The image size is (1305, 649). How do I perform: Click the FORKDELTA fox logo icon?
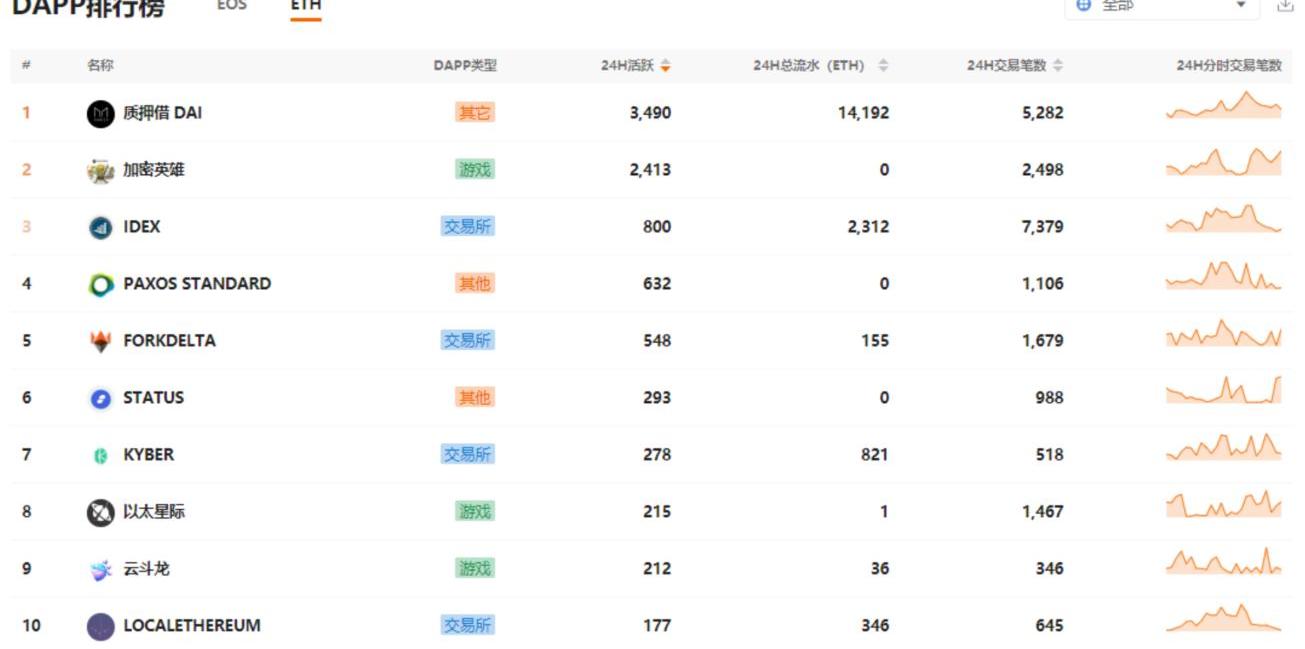click(x=101, y=342)
